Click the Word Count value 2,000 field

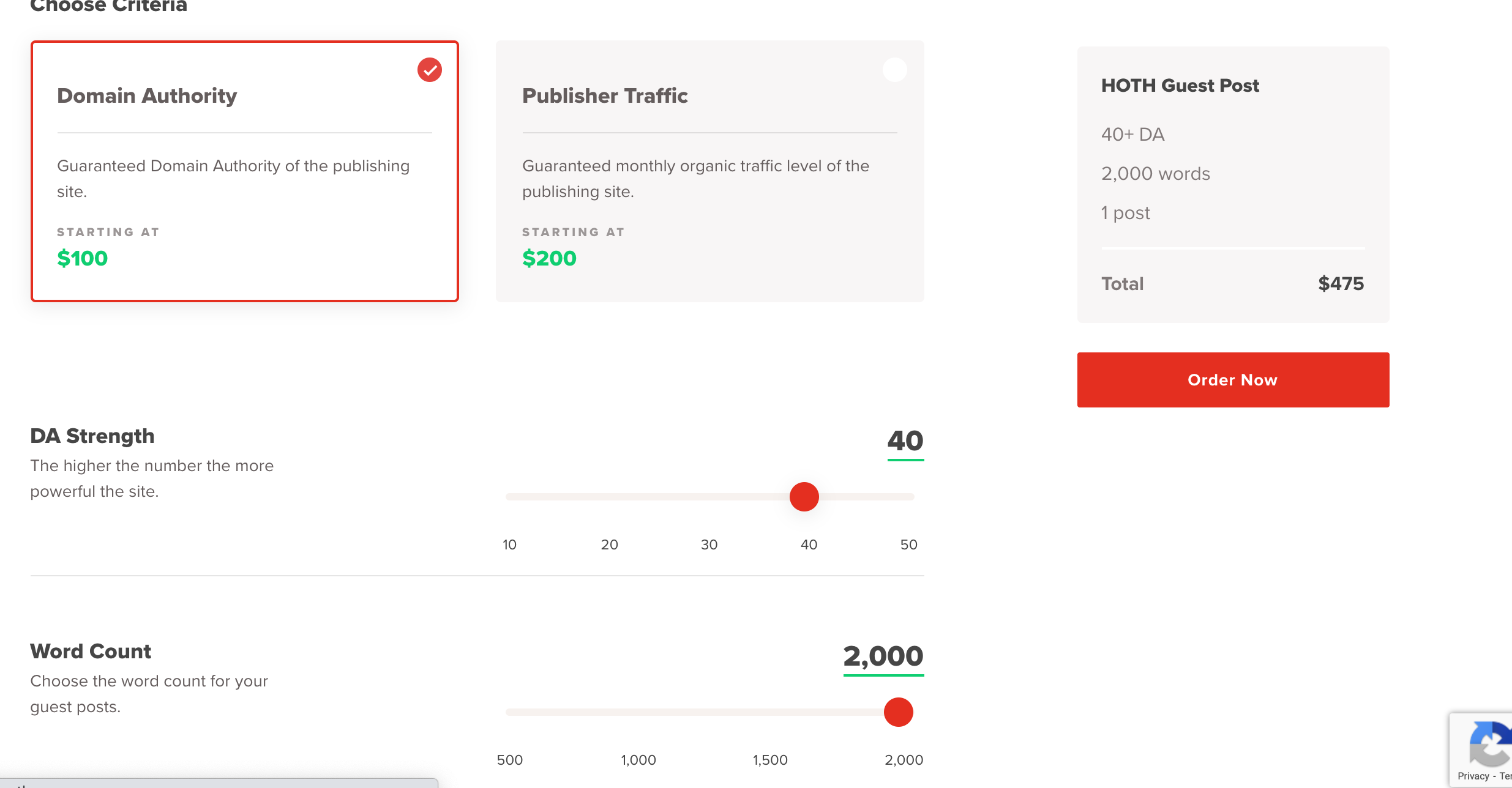tap(883, 656)
